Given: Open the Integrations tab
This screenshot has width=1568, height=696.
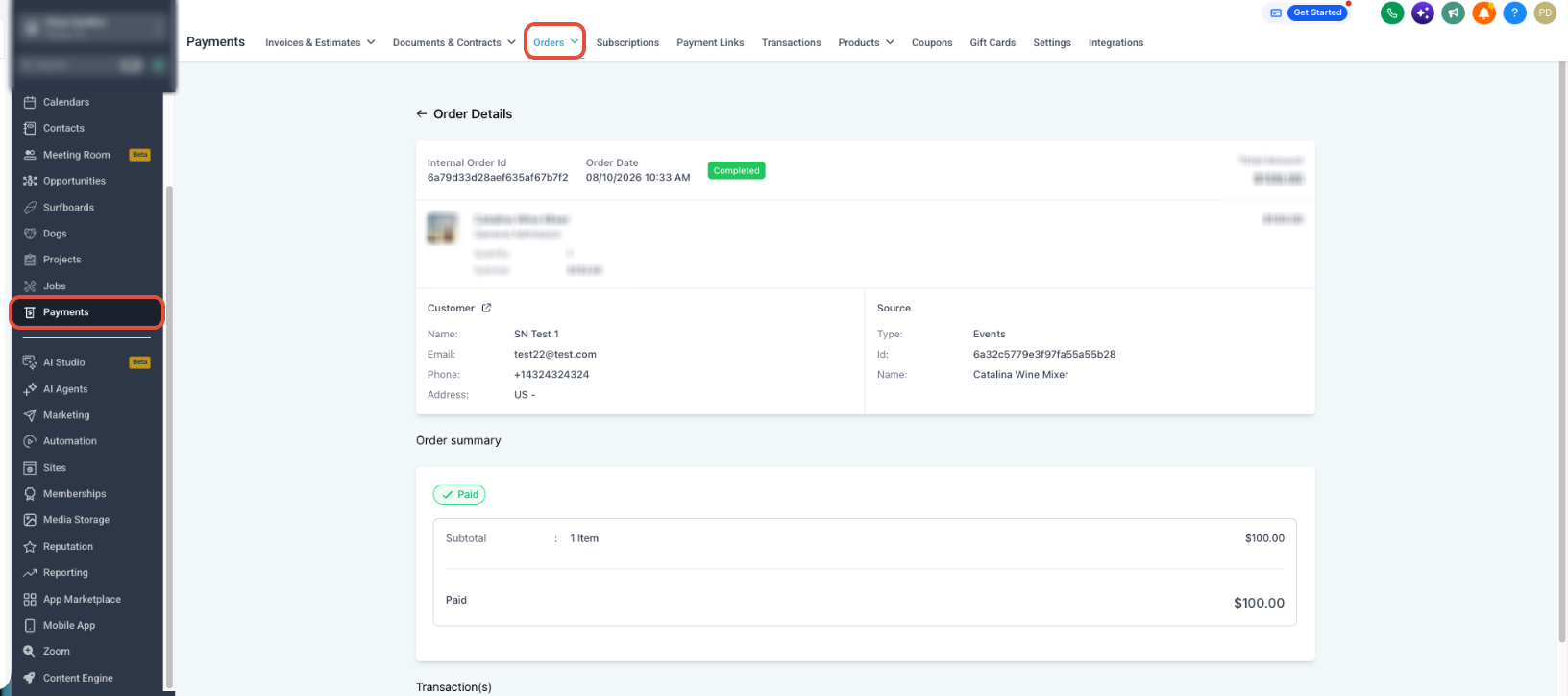Looking at the screenshot, I should point(1115,42).
